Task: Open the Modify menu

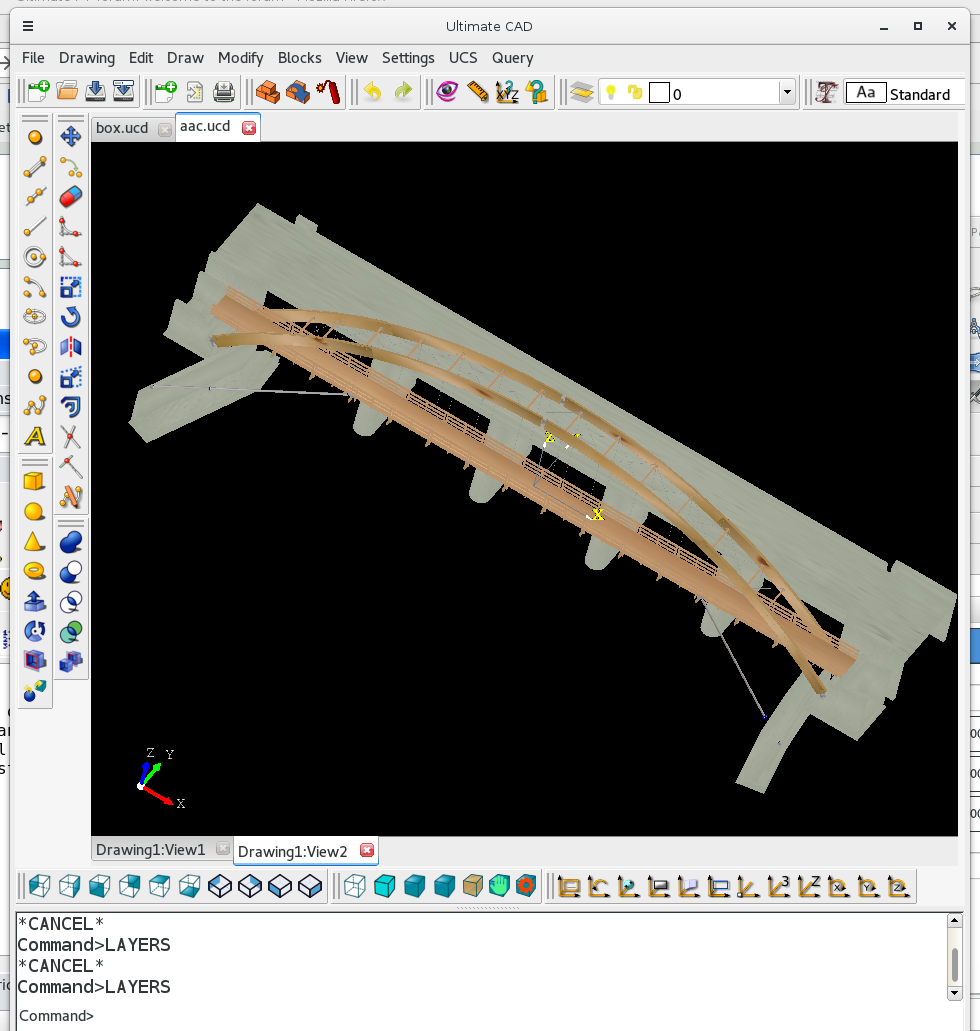Action: point(240,58)
